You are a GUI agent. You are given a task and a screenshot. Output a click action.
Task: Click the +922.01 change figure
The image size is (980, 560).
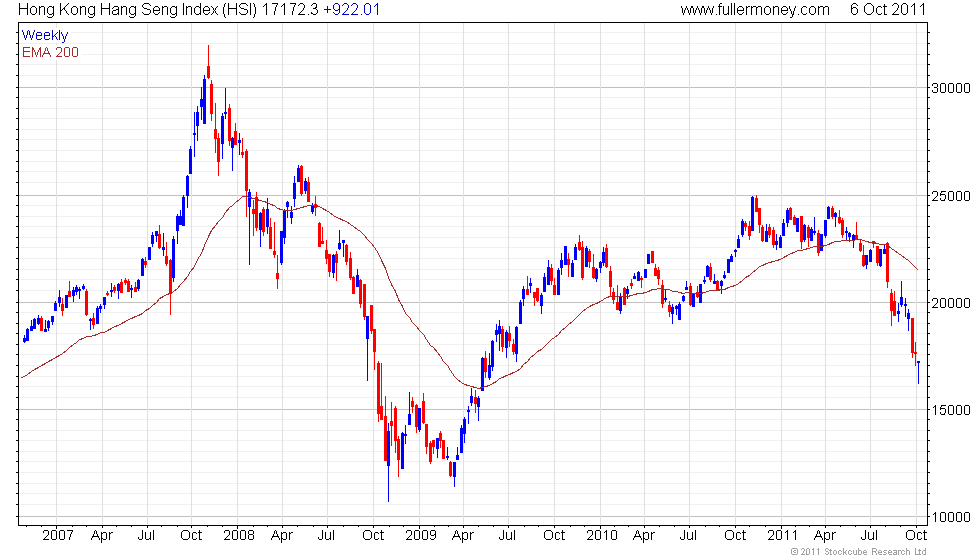point(351,9)
